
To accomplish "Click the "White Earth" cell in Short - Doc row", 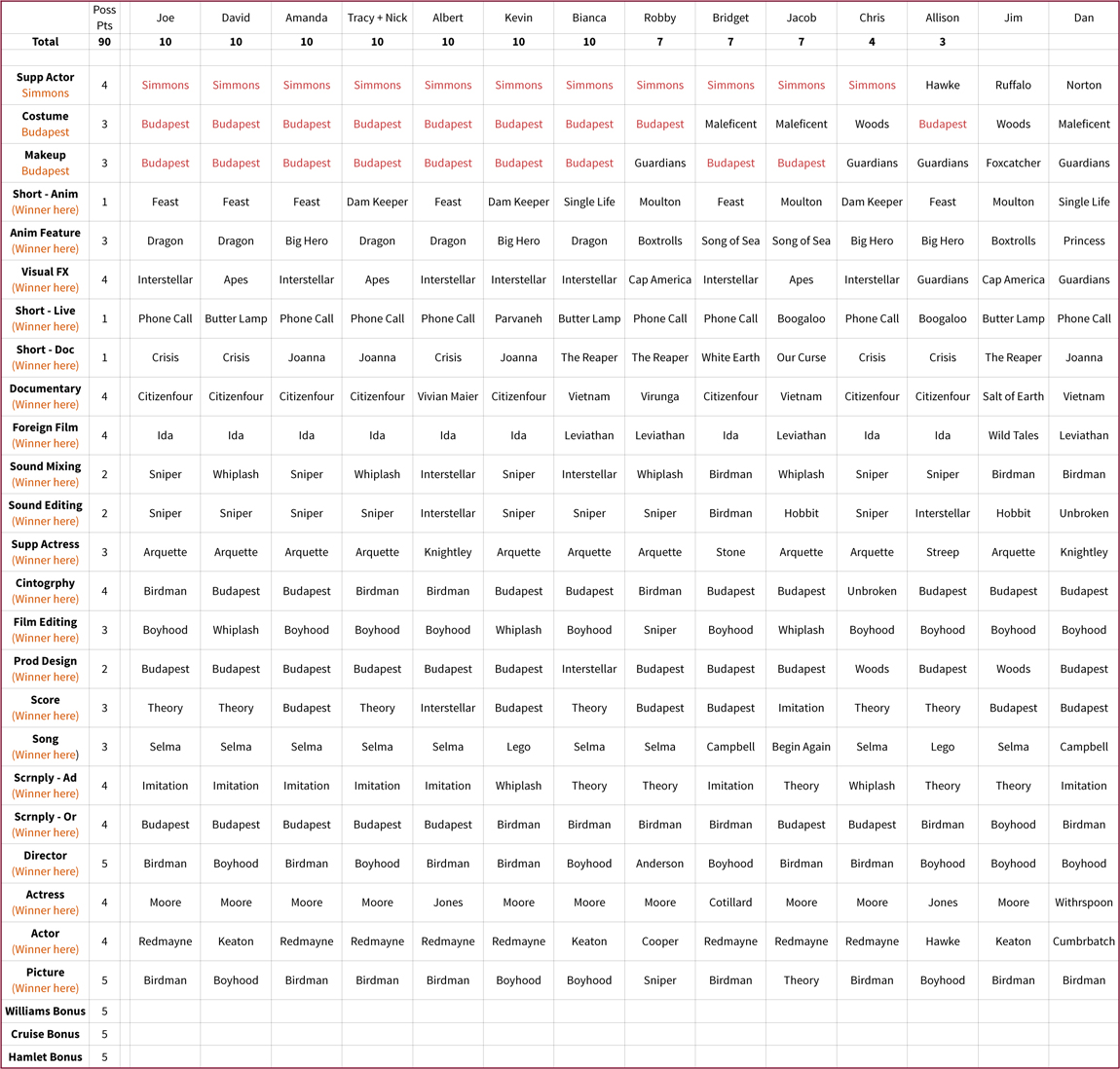I will point(730,357).
